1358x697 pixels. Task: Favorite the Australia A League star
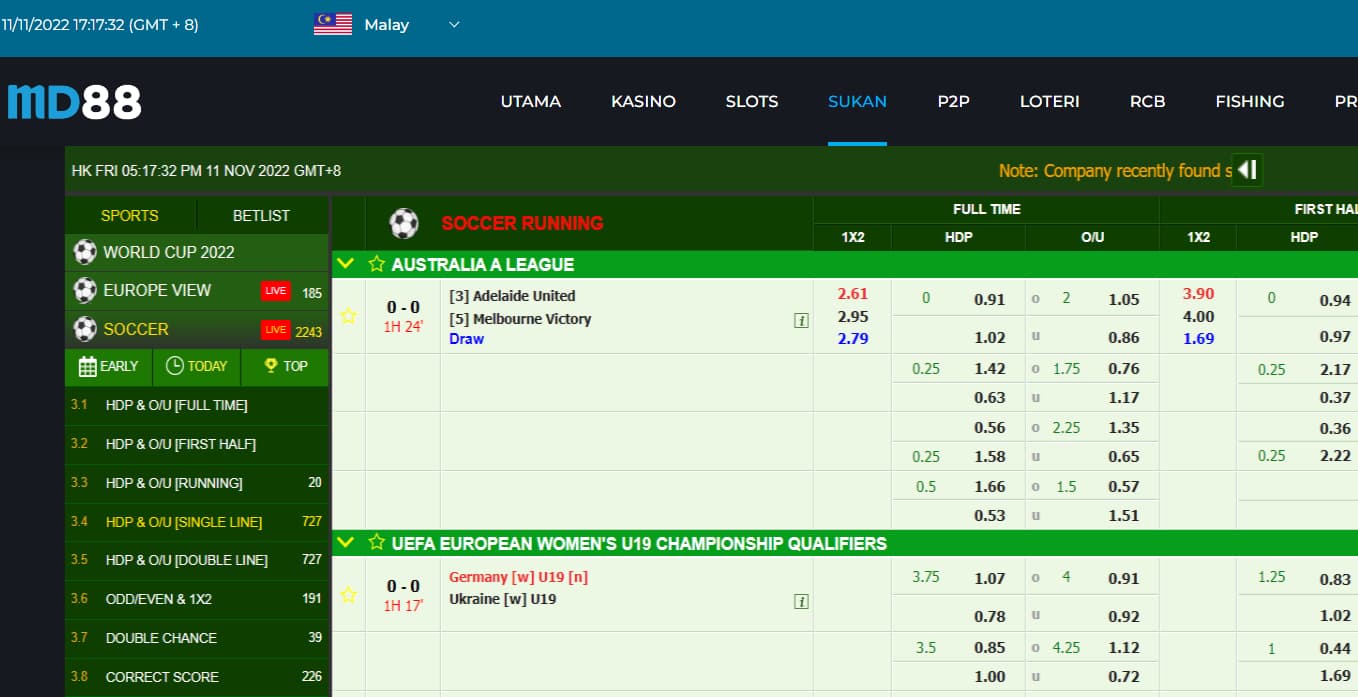coord(376,265)
